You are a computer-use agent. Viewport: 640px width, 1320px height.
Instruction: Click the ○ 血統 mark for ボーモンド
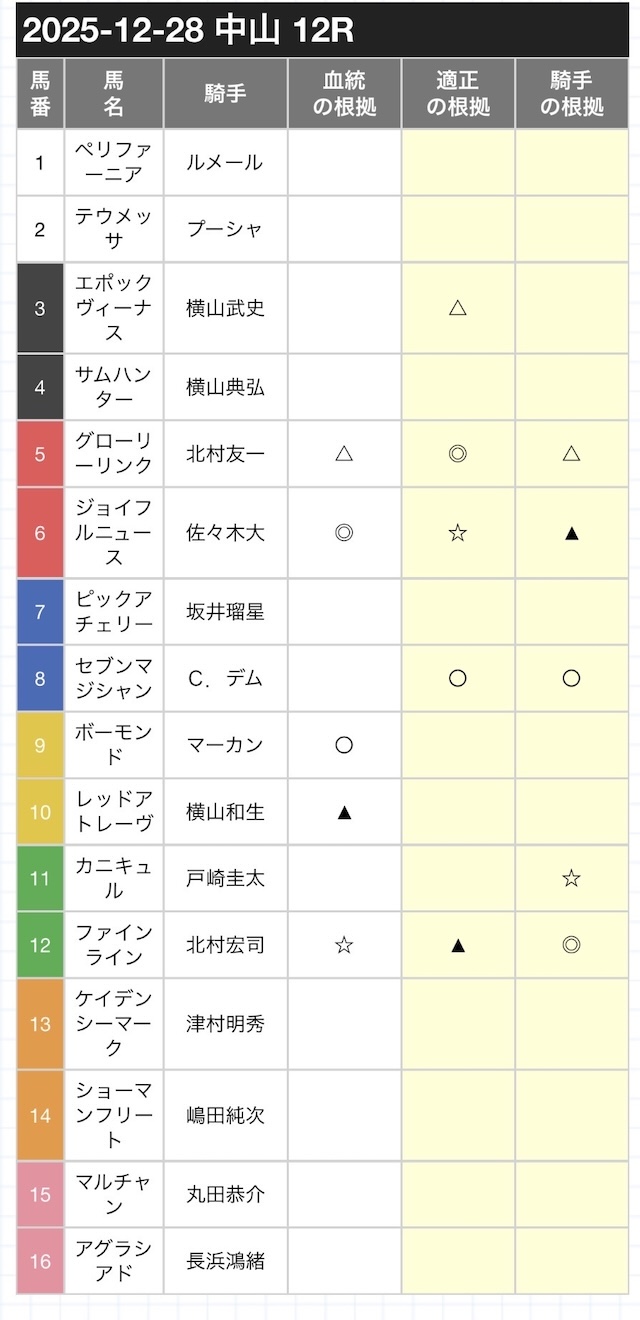pyautogui.click(x=344, y=745)
